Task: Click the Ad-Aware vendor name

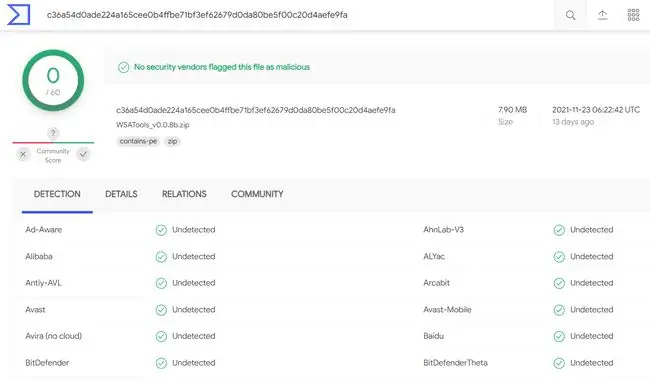Action: click(x=44, y=230)
